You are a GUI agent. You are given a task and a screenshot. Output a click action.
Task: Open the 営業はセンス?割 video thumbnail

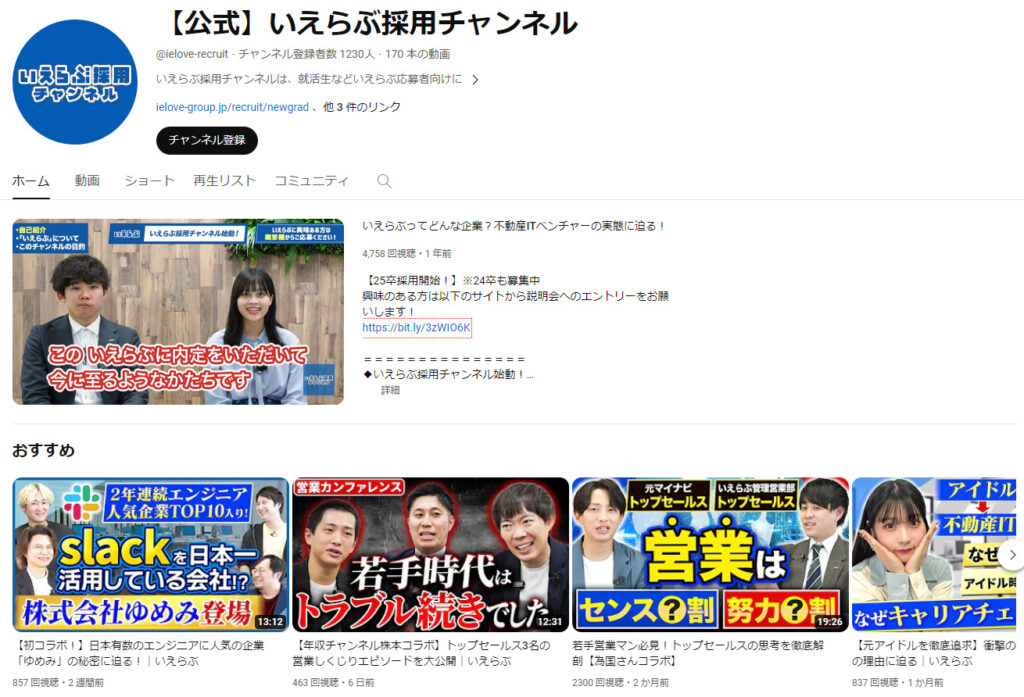click(710, 554)
